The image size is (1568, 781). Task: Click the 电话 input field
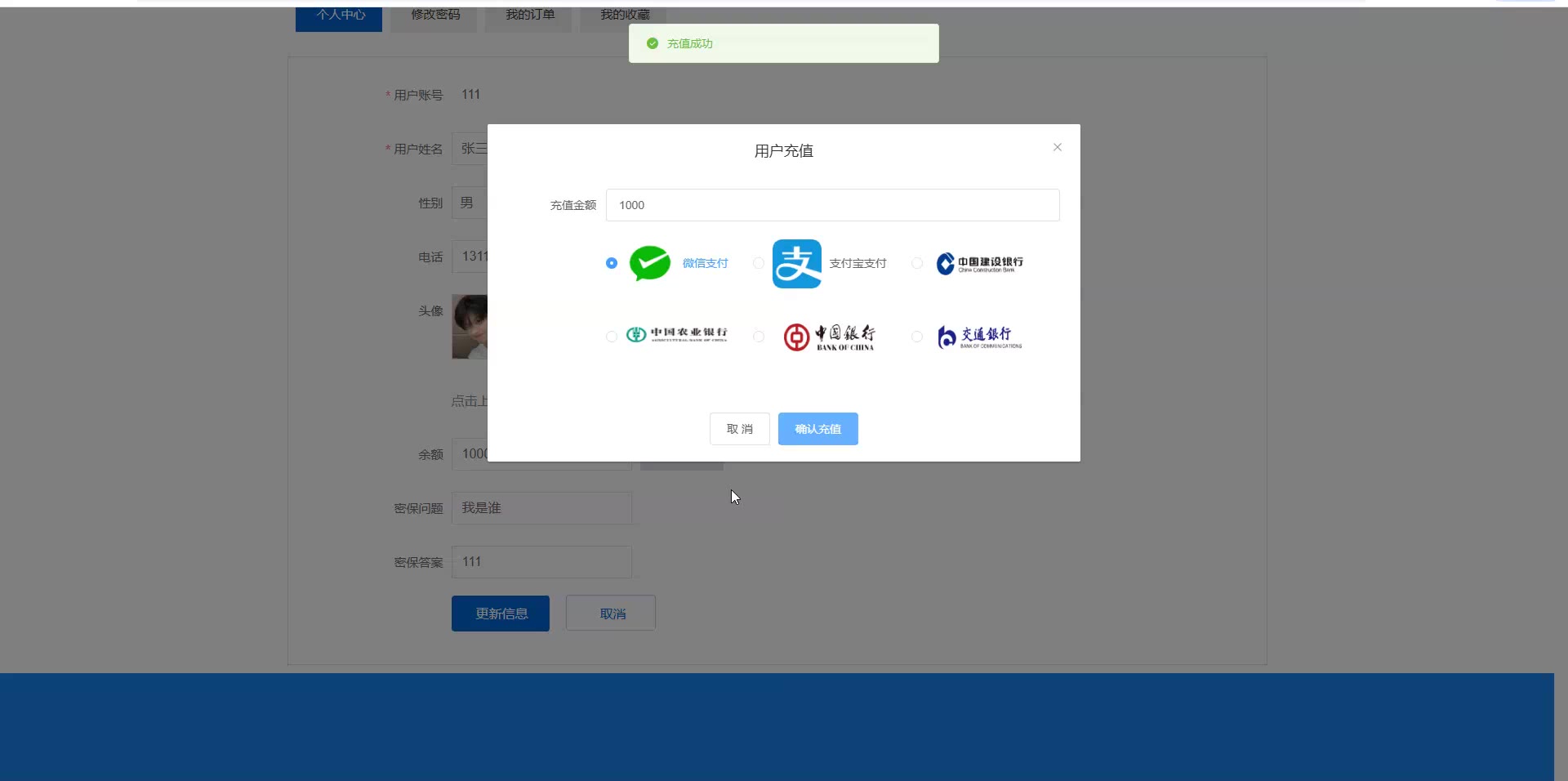[x=470, y=257]
